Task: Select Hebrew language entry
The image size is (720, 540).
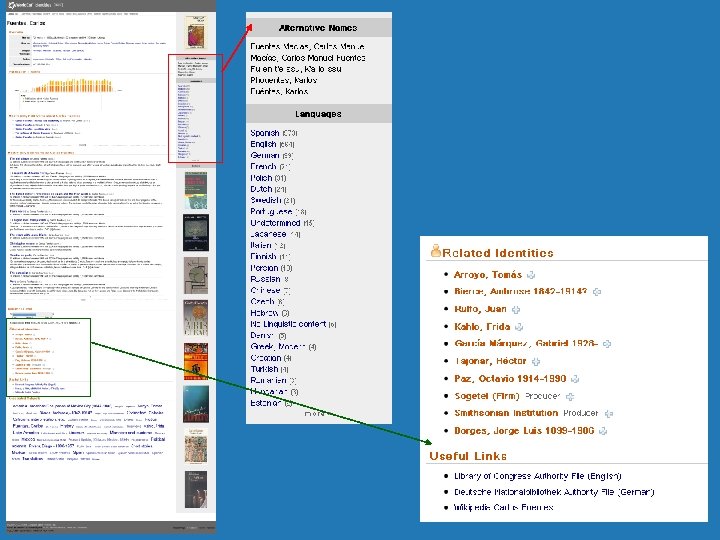Action: click(x=264, y=313)
